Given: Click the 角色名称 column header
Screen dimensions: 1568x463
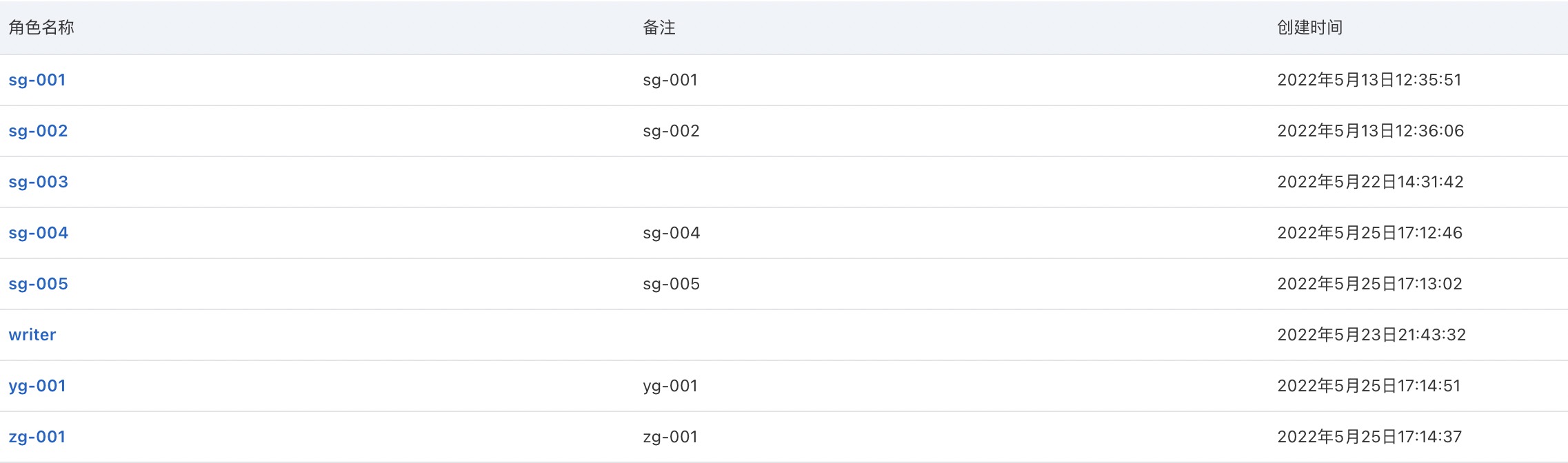Looking at the screenshot, I should tap(41, 28).
